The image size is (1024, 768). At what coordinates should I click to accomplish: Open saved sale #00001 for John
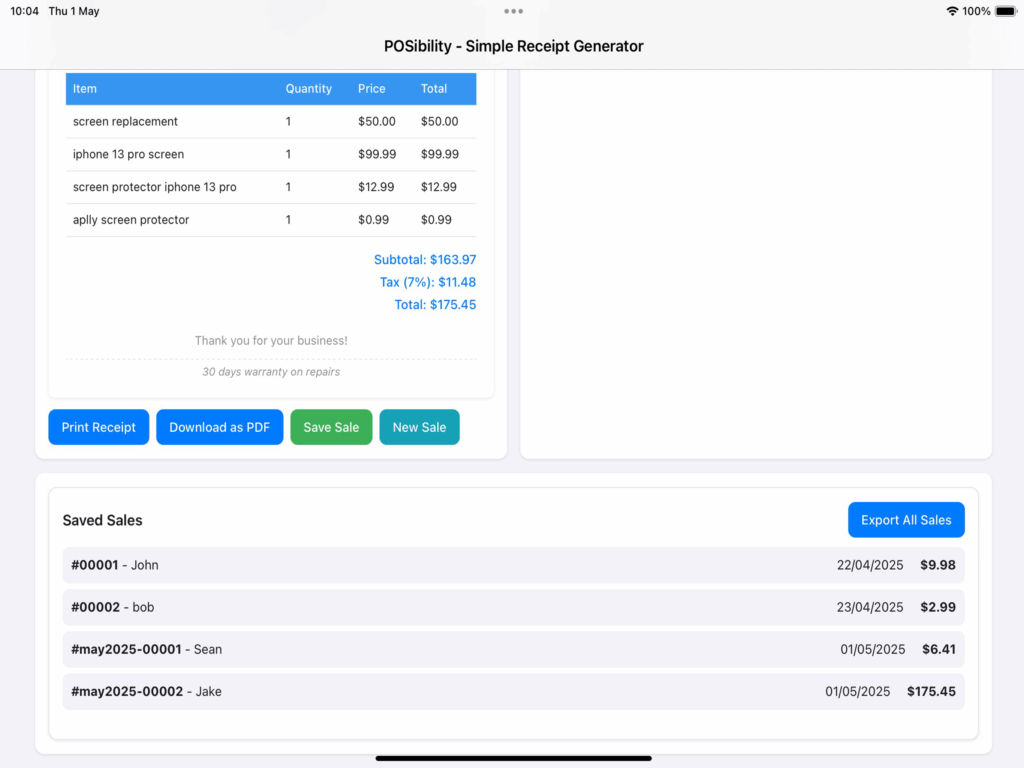click(x=513, y=565)
